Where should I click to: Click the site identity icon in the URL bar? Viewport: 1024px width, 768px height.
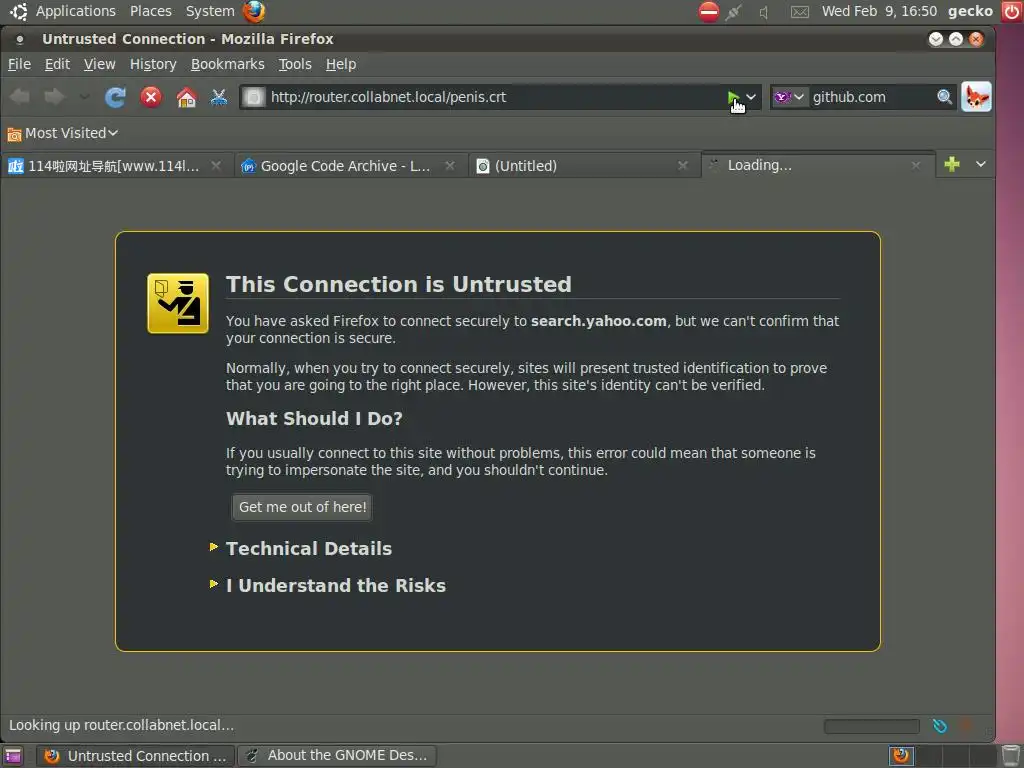pos(253,97)
